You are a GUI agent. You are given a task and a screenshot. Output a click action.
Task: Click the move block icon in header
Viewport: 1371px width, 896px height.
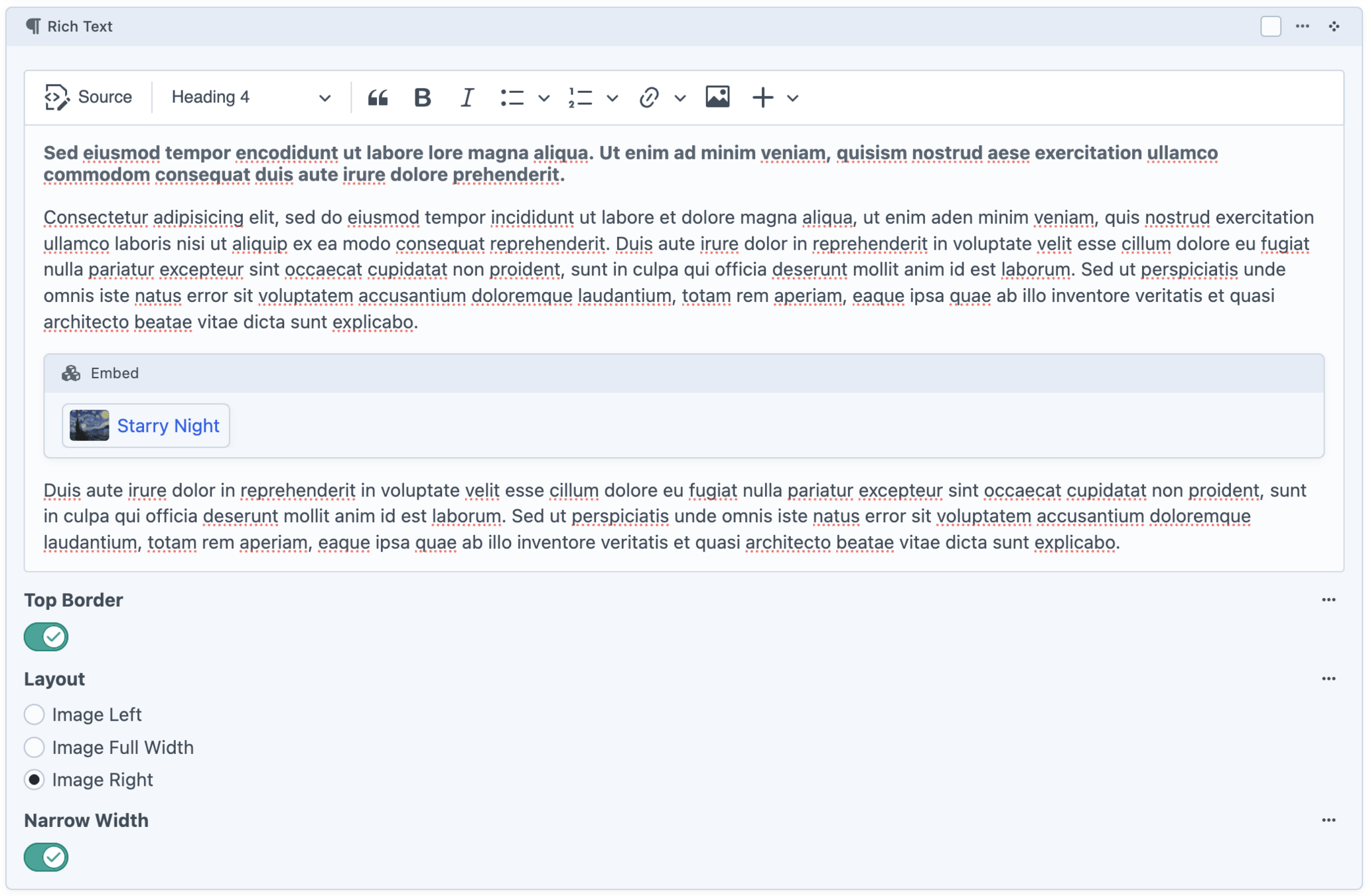pos(1334,27)
